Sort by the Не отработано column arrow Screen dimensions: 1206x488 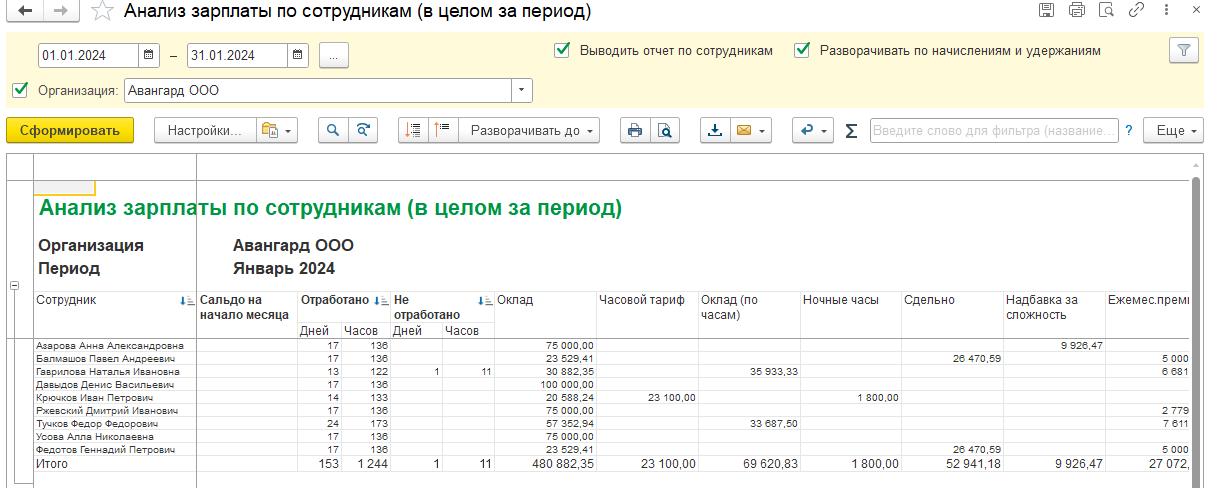tap(484, 300)
